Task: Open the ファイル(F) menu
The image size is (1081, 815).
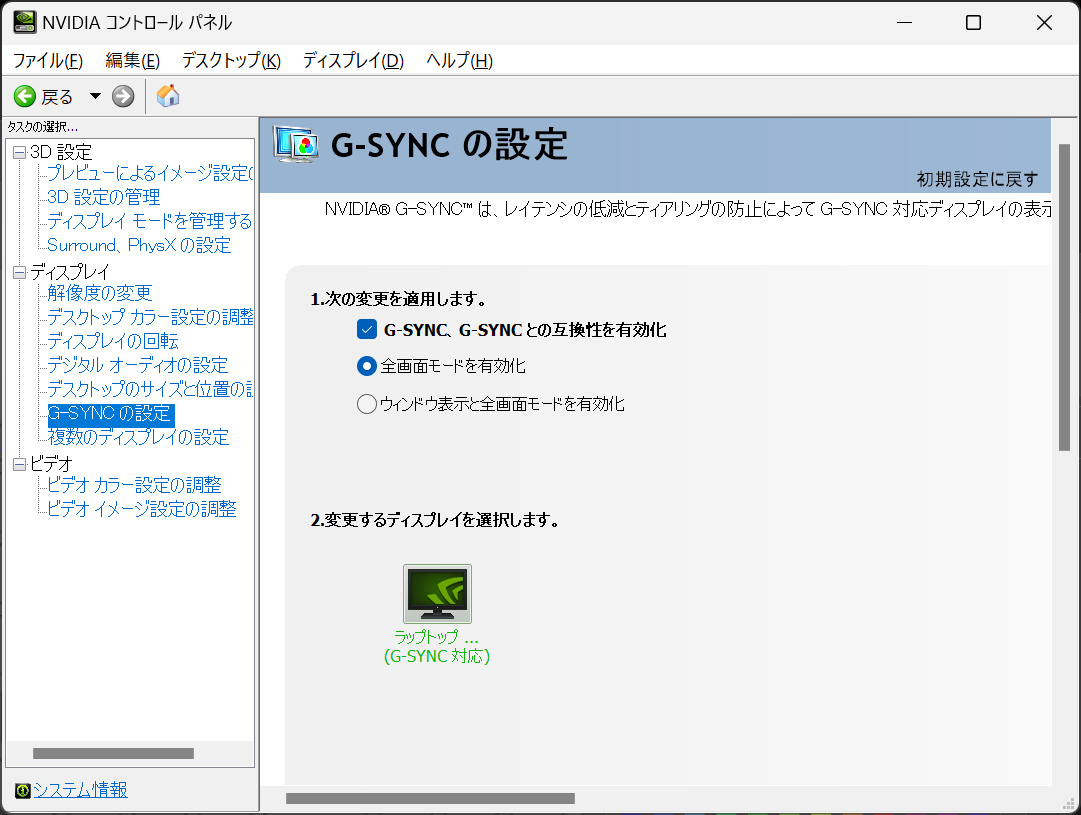Action: tap(48, 61)
